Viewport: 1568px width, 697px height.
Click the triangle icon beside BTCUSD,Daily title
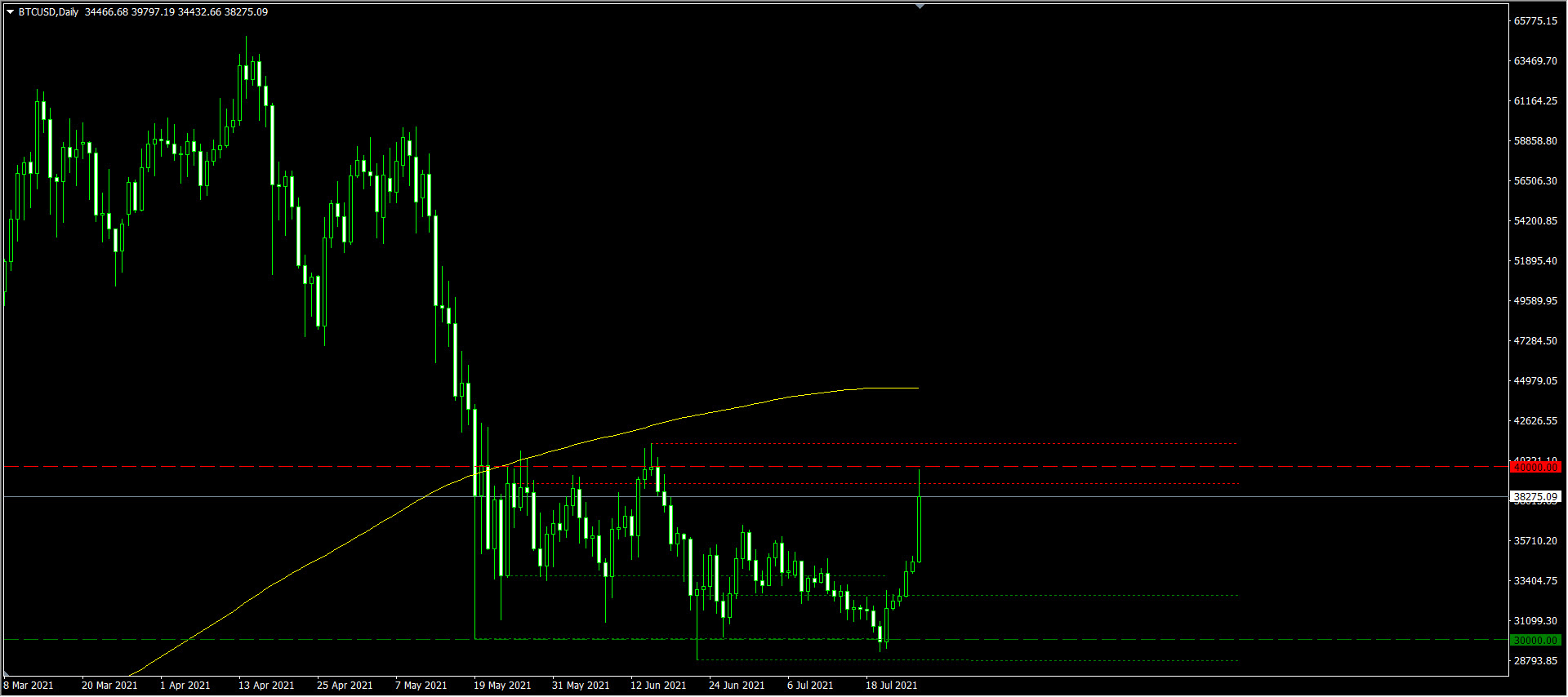tap(11, 11)
